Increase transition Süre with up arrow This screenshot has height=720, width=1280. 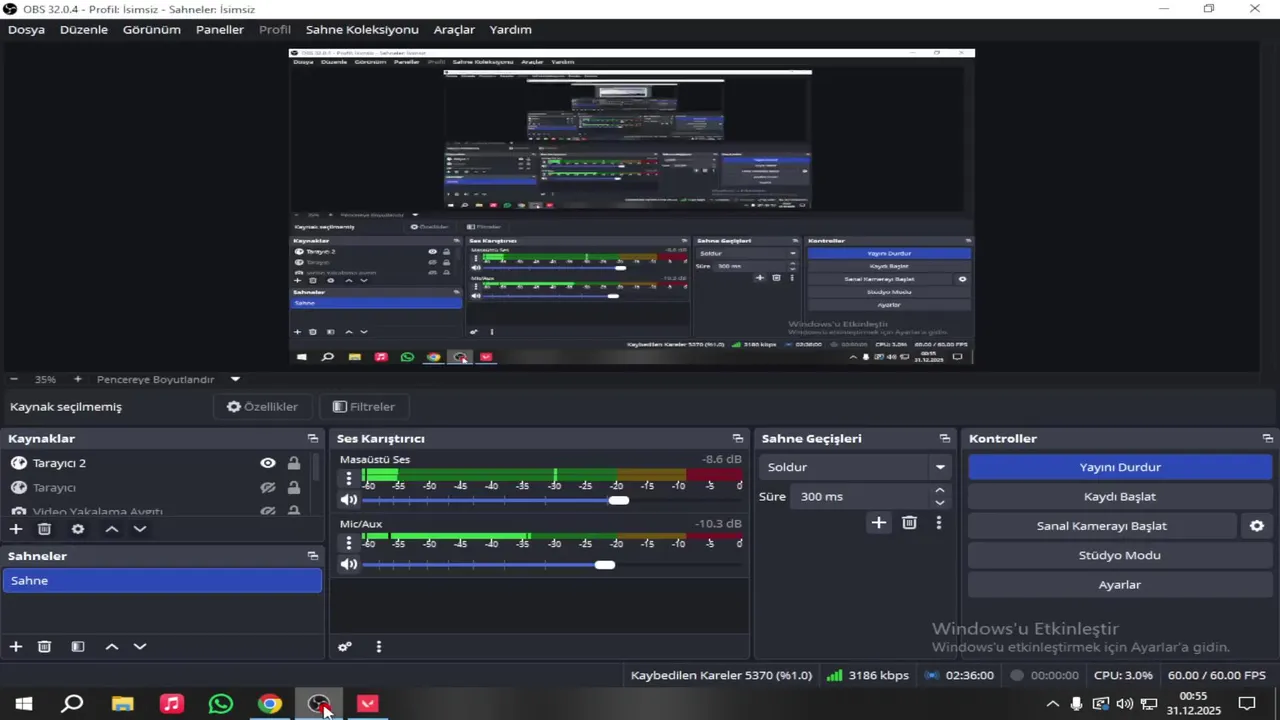point(939,491)
